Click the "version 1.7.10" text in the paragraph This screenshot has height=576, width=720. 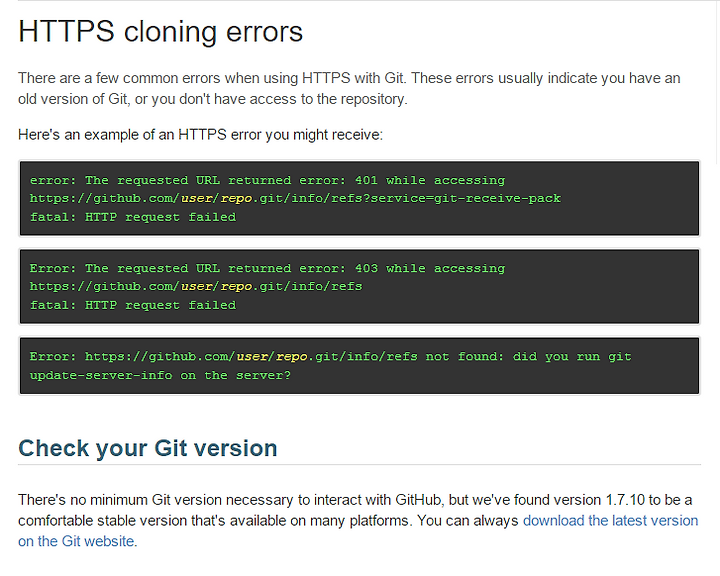598,500
